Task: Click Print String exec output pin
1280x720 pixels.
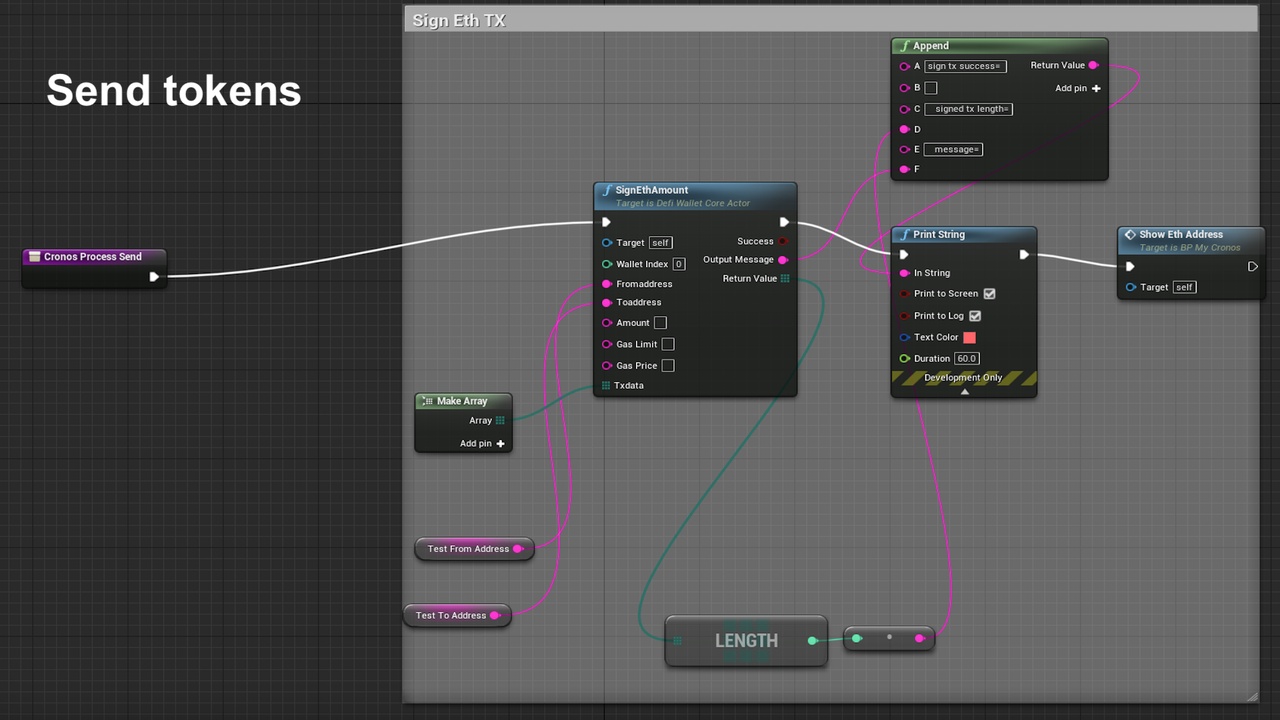Action: [1024, 255]
